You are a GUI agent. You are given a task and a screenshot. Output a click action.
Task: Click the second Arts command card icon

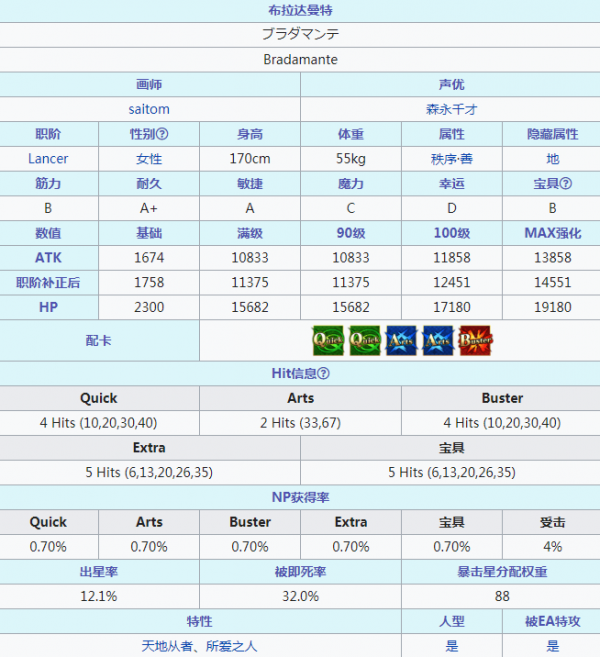438,340
